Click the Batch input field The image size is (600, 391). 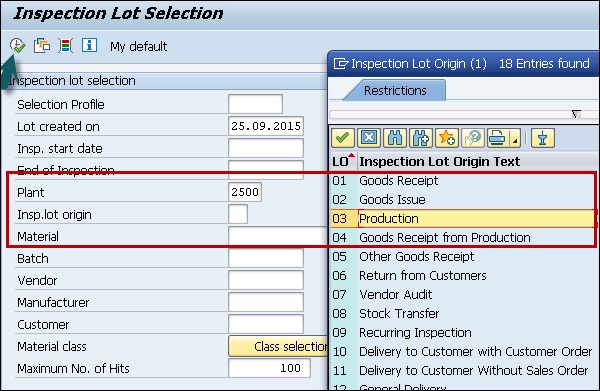coord(266,258)
